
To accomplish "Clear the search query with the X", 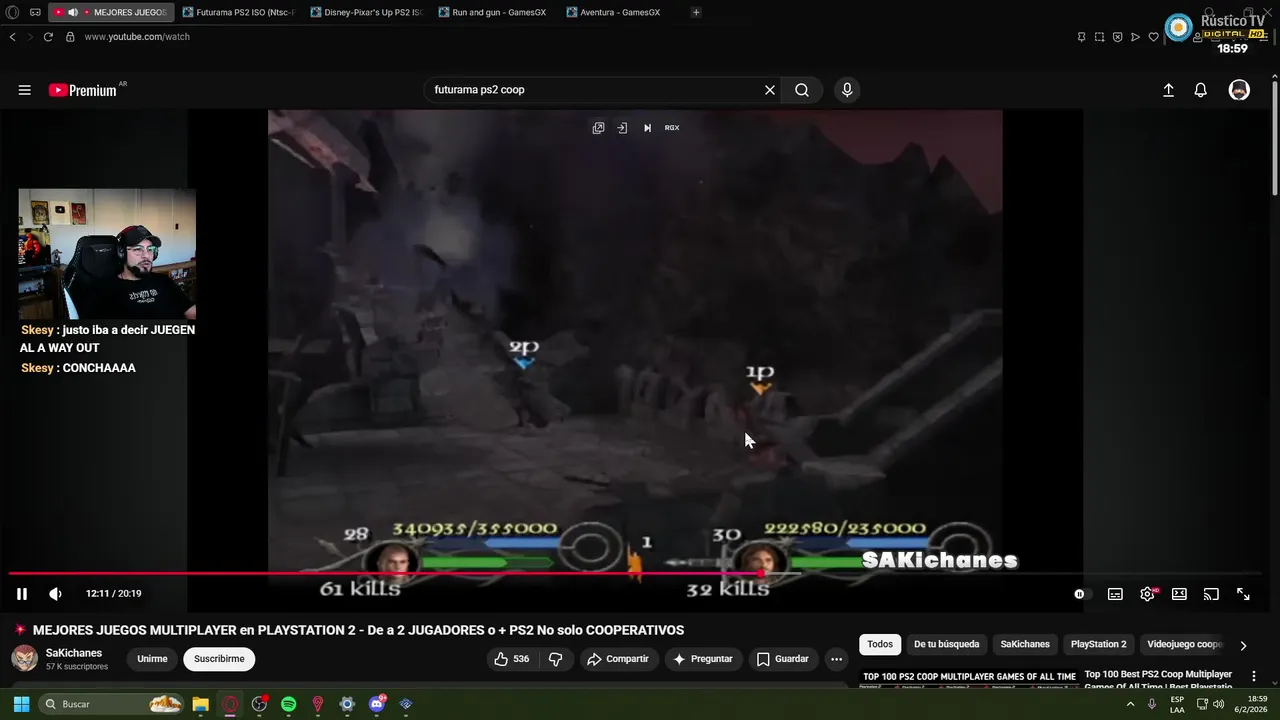I will click(770, 90).
